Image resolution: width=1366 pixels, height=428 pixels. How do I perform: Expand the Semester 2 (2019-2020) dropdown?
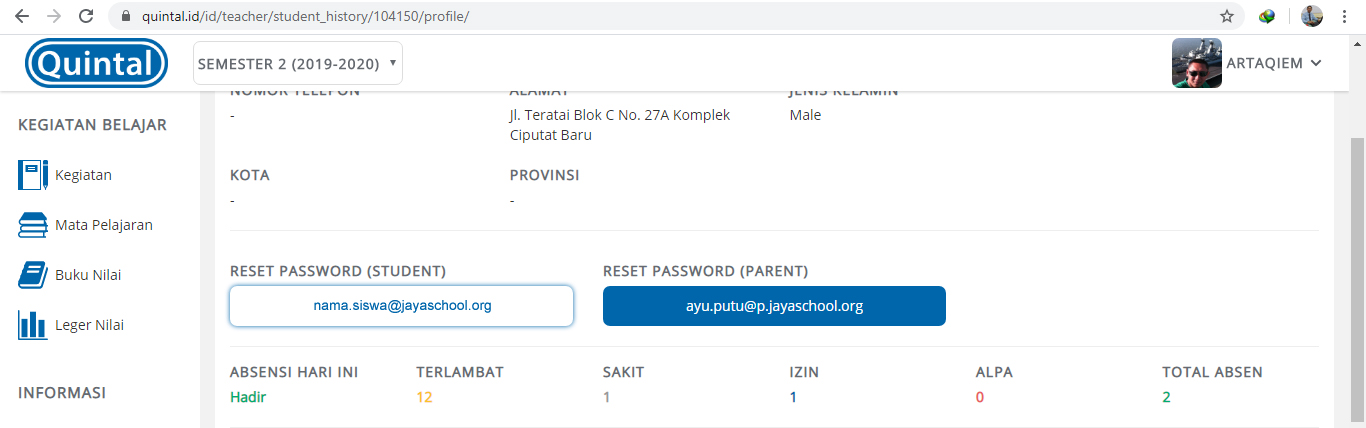click(x=298, y=63)
